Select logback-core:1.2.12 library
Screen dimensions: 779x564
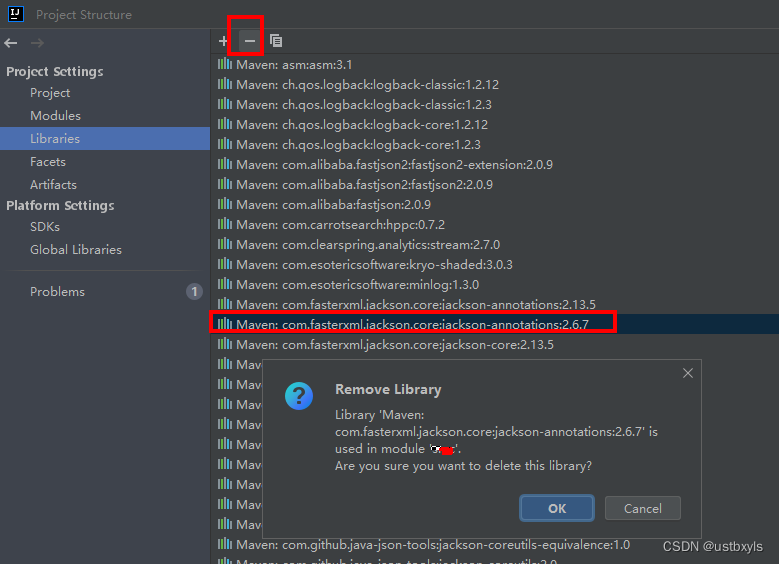[x=362, y=125]
